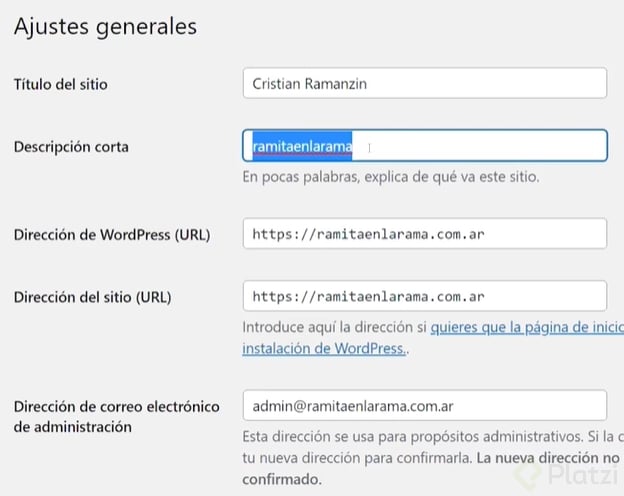624x496 pixels.
Task: Follow the "instalación de WordPress" link
Action: [323, 349]
